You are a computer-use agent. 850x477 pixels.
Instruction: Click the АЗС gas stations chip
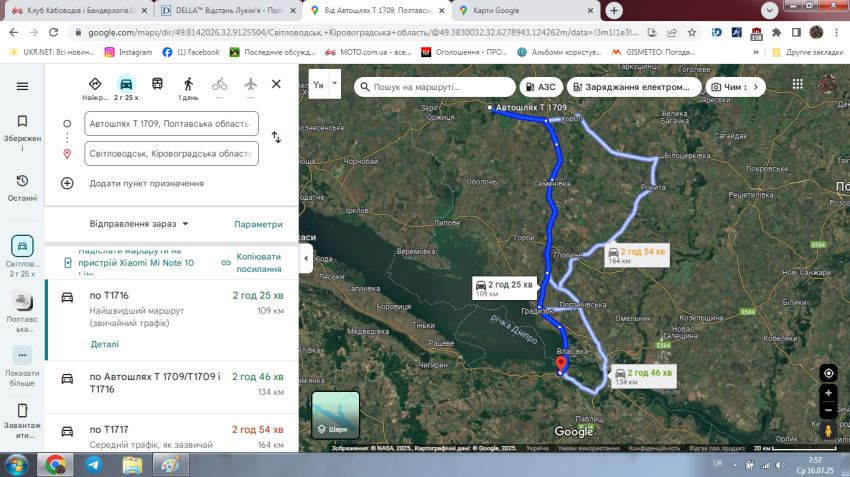point(541,87)
